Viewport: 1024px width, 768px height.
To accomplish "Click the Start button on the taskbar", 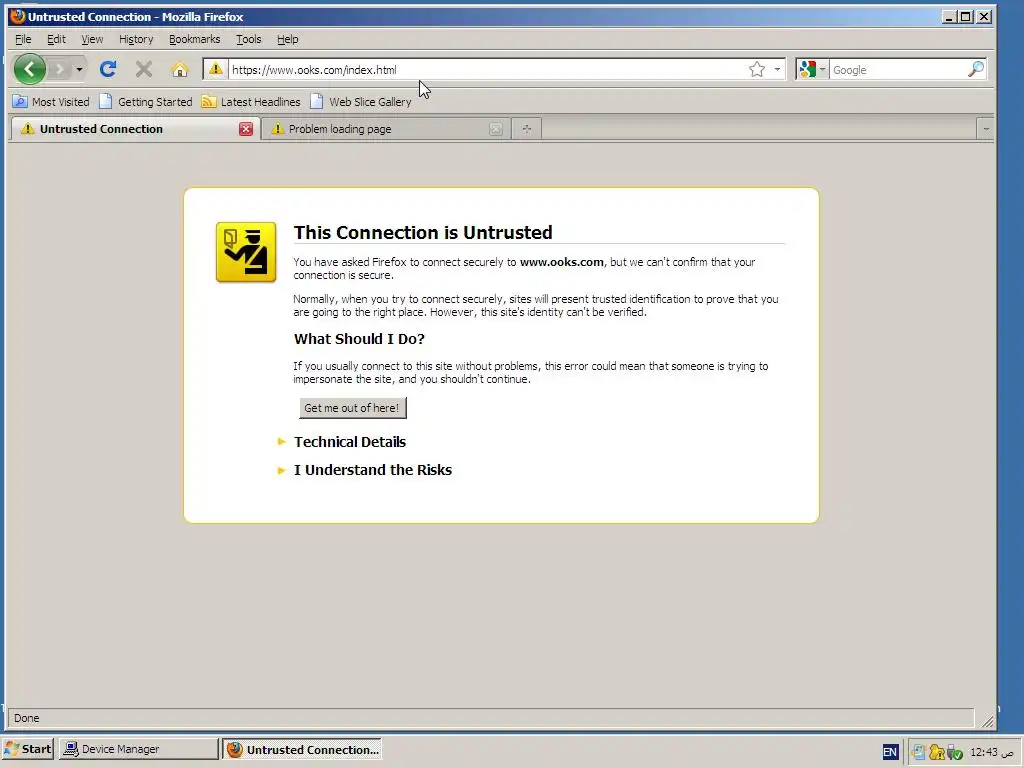I will 27,749.
